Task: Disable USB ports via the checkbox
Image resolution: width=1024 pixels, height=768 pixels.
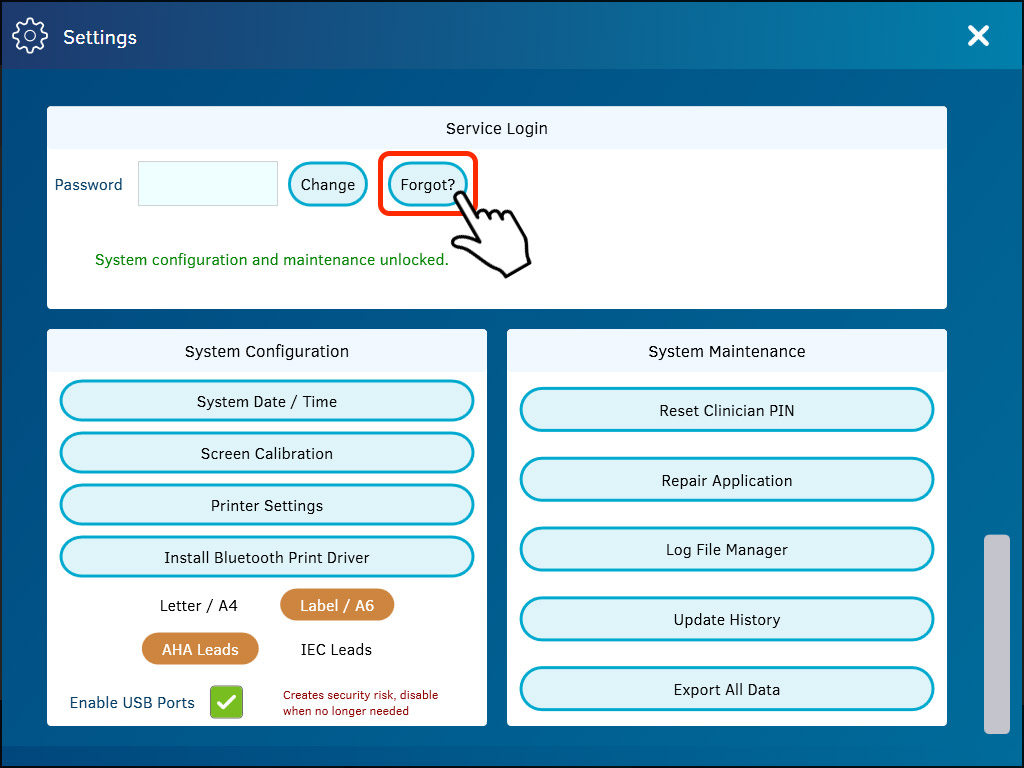Action: point(225,702)
